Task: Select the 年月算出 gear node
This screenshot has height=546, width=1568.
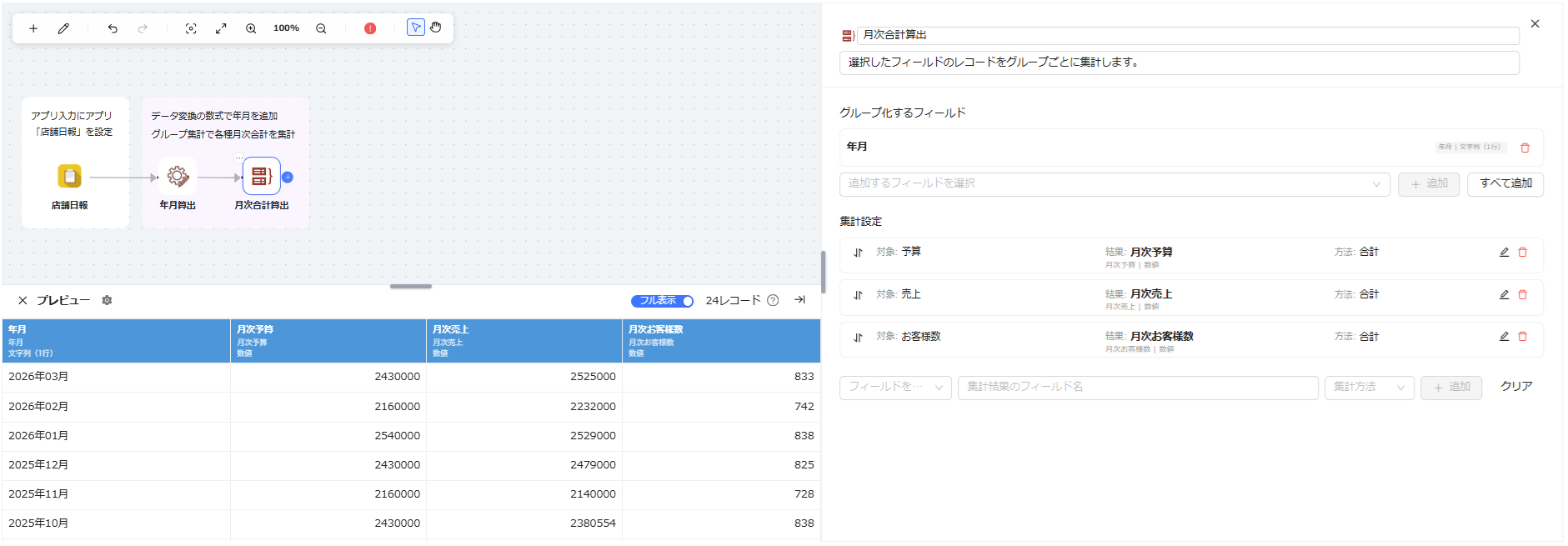Action: [178, 176]
